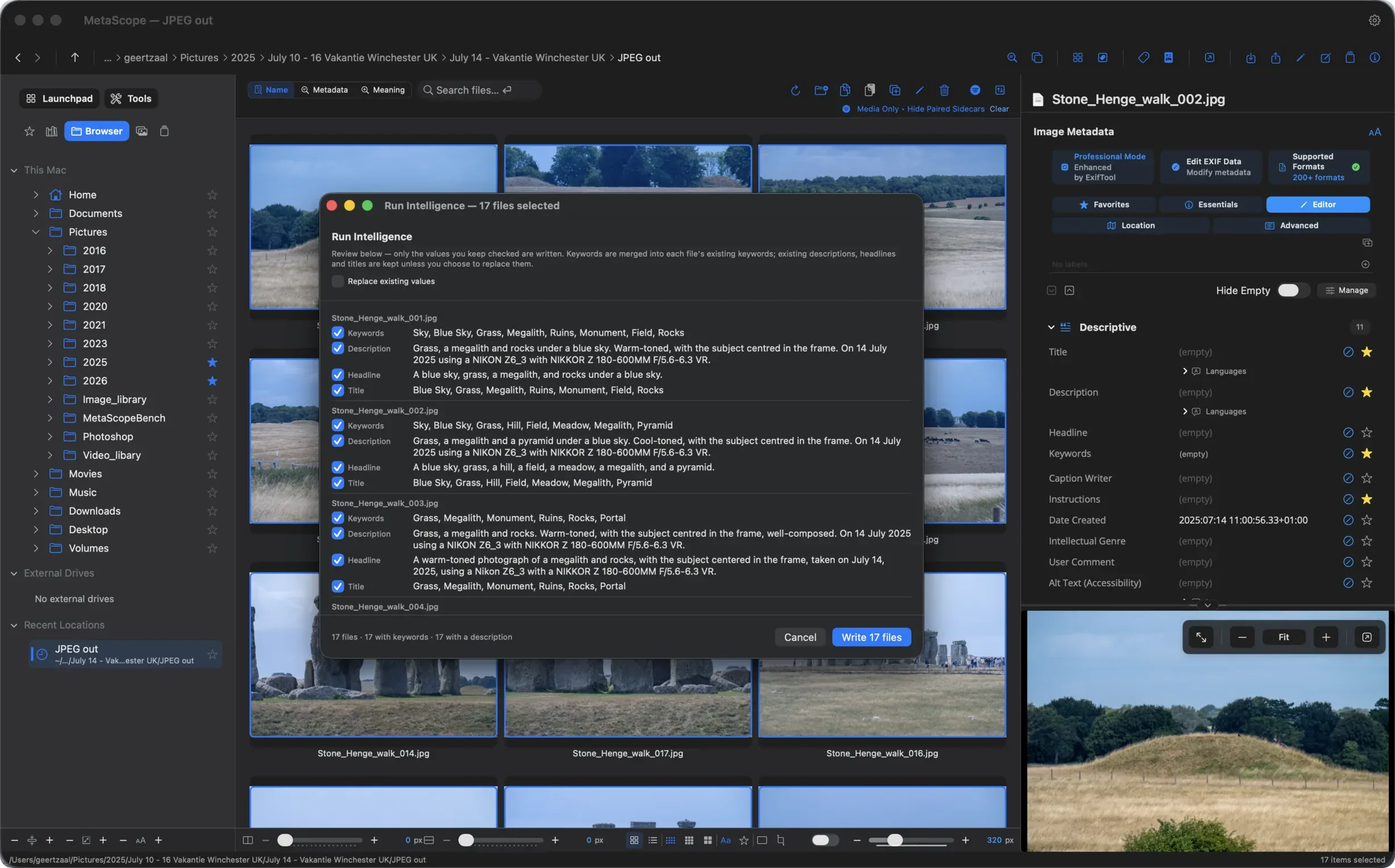Click the star icon next to Headline
This screenshot has height=868, width=1395.
(x=1366, y=432)
